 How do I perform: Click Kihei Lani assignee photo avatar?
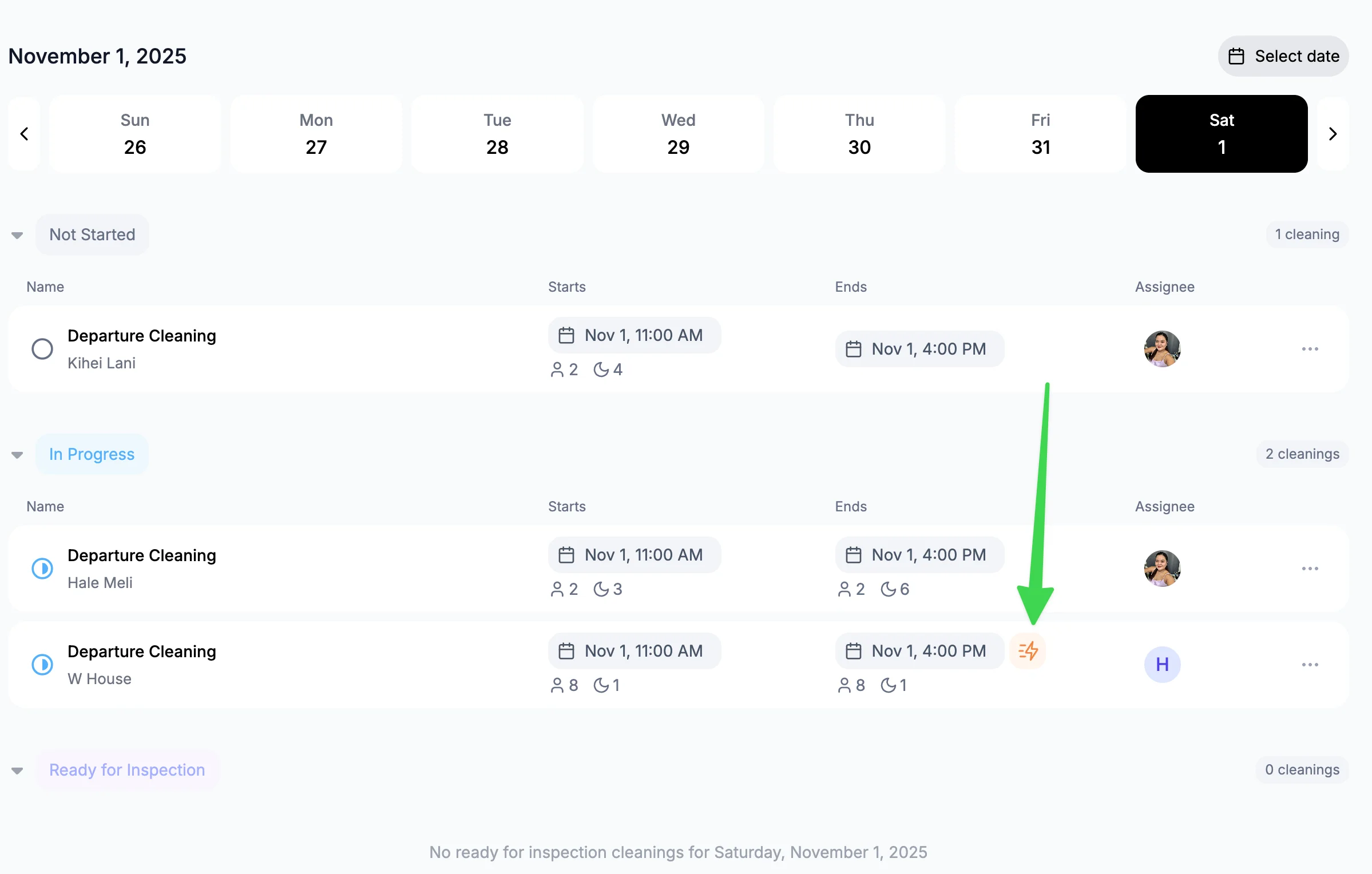tap(1162, 349)
